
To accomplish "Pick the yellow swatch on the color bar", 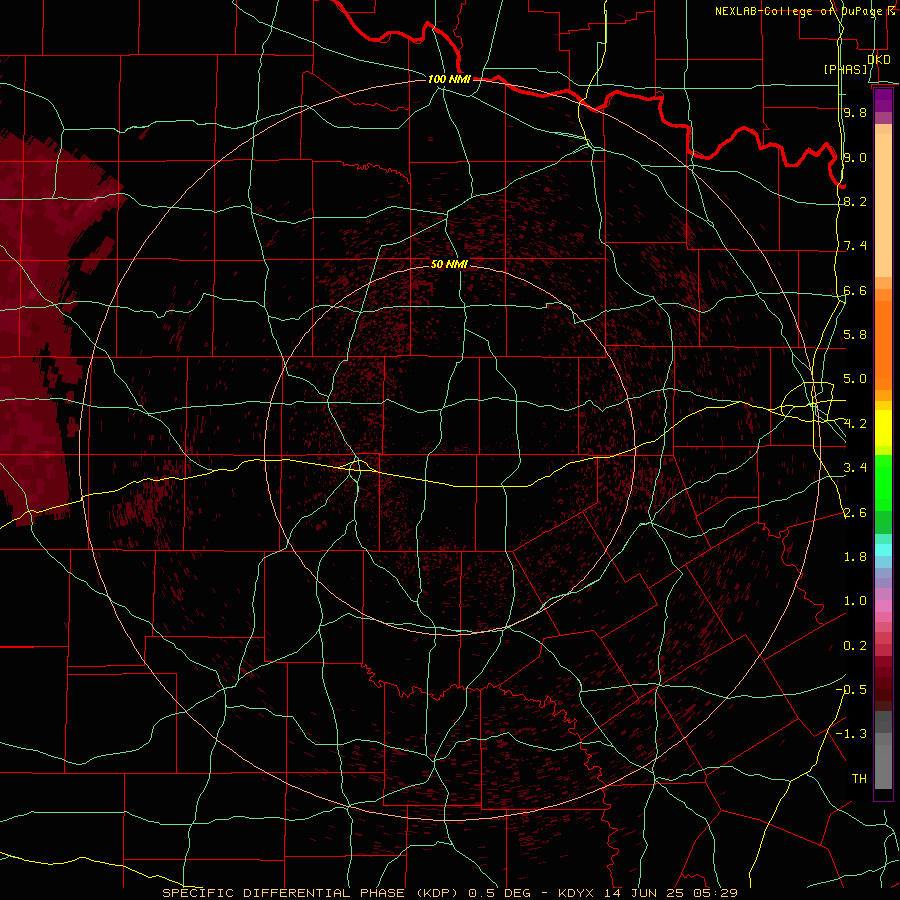I will click(883, 428).
